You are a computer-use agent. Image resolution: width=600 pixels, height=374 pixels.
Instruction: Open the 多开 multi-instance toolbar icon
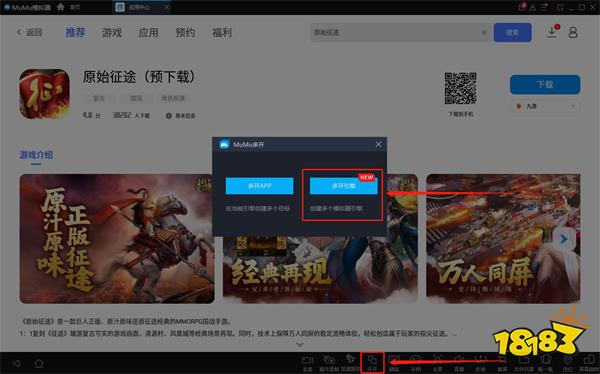(x=372, y=363)
